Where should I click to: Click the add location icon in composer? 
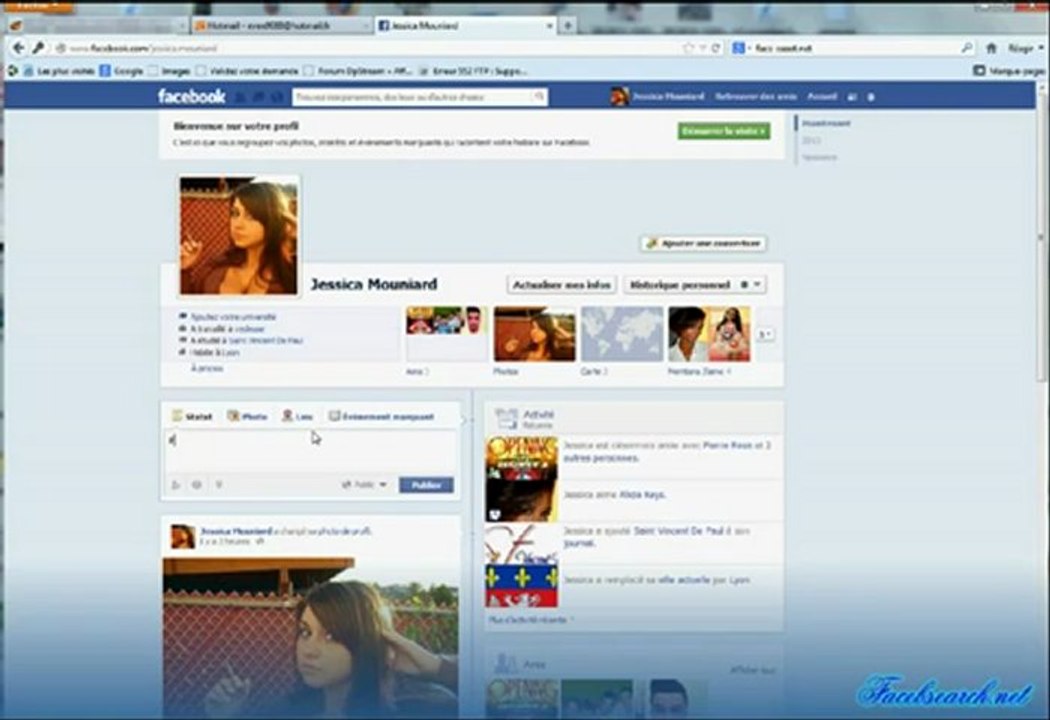tap(197, 484)
